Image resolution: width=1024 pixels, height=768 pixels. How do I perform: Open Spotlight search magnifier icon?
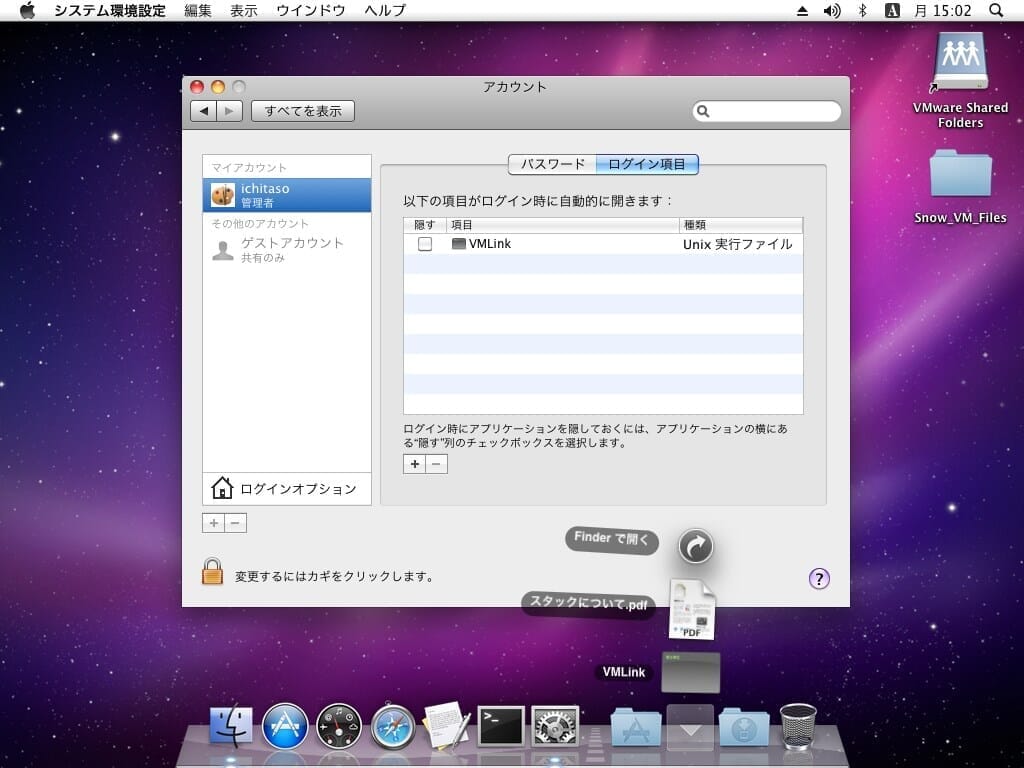pyautogui.click(x=996, y=10)
